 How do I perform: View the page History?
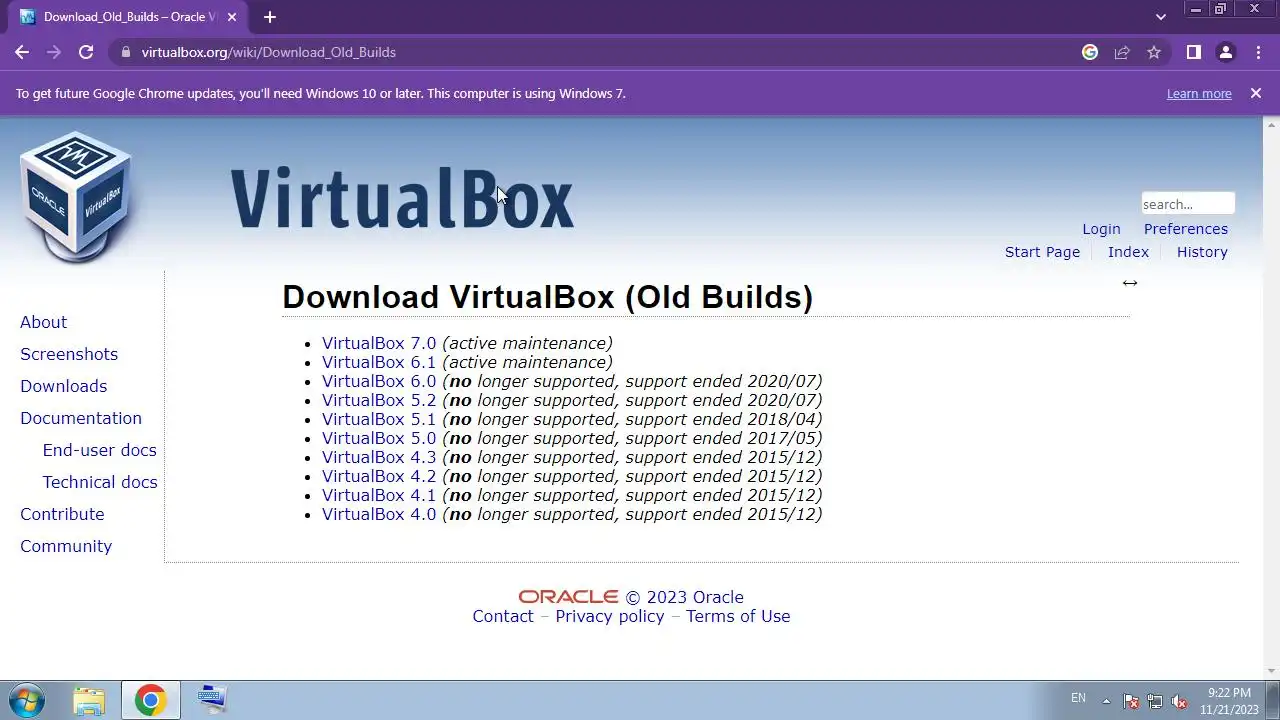(x=1202, y=252)
